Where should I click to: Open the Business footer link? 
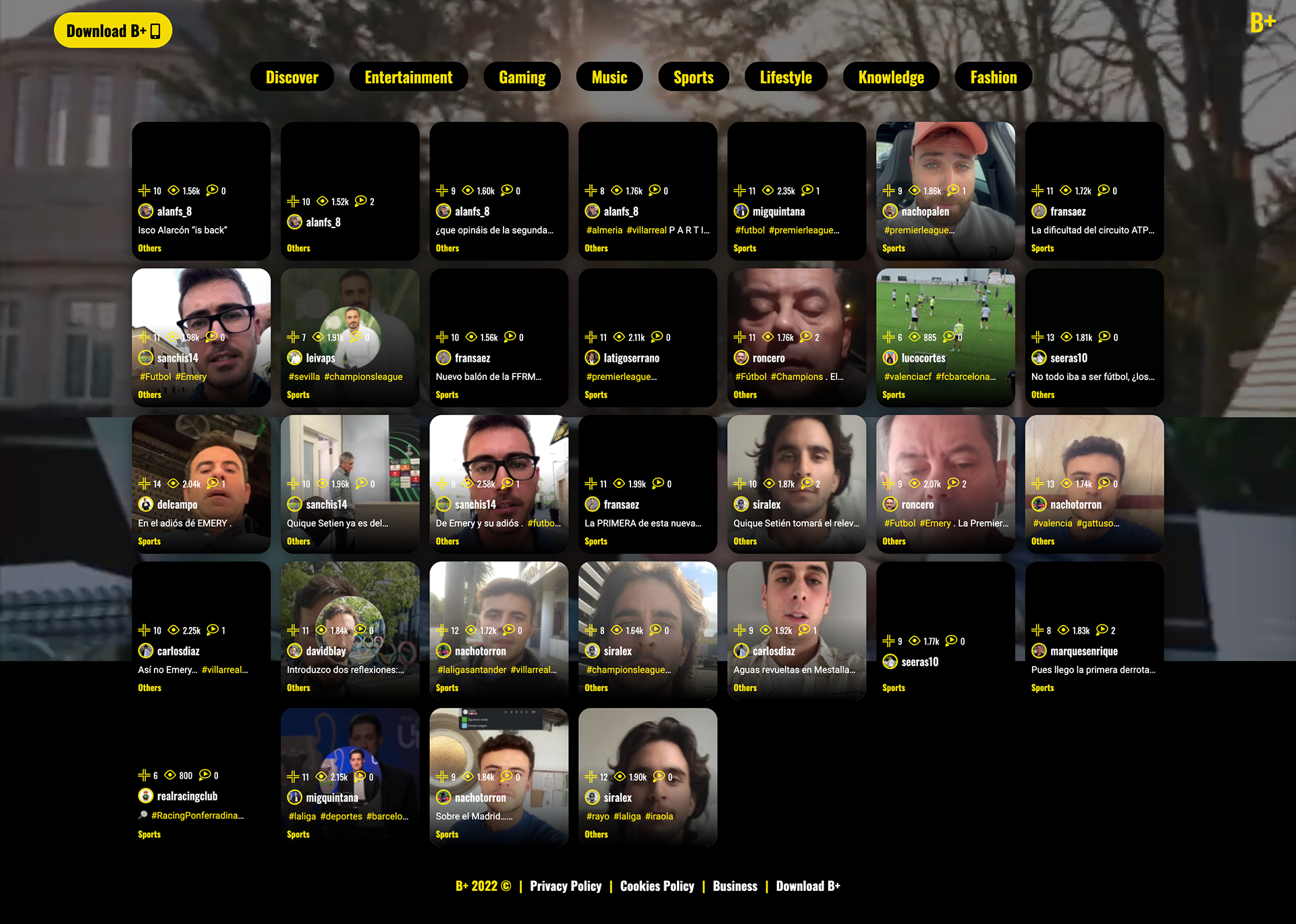[x=735, y=886]
